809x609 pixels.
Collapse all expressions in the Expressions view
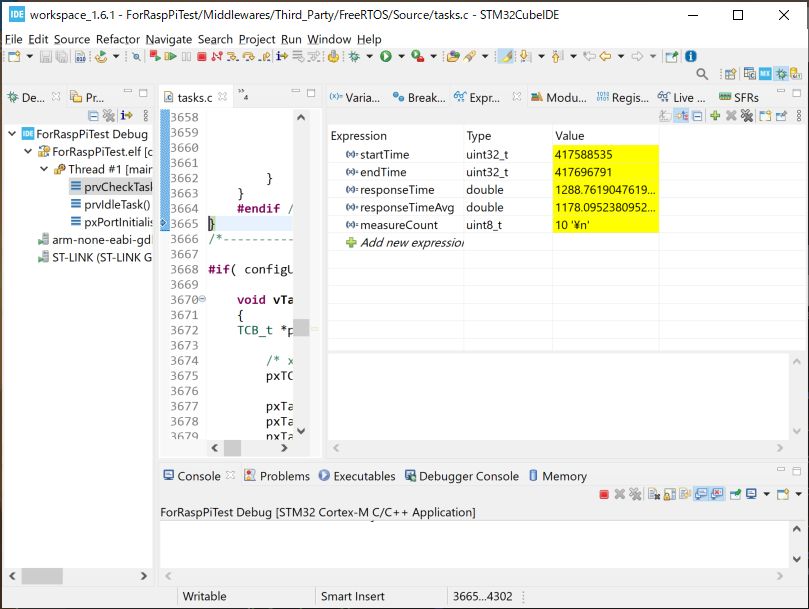point(698,116)
